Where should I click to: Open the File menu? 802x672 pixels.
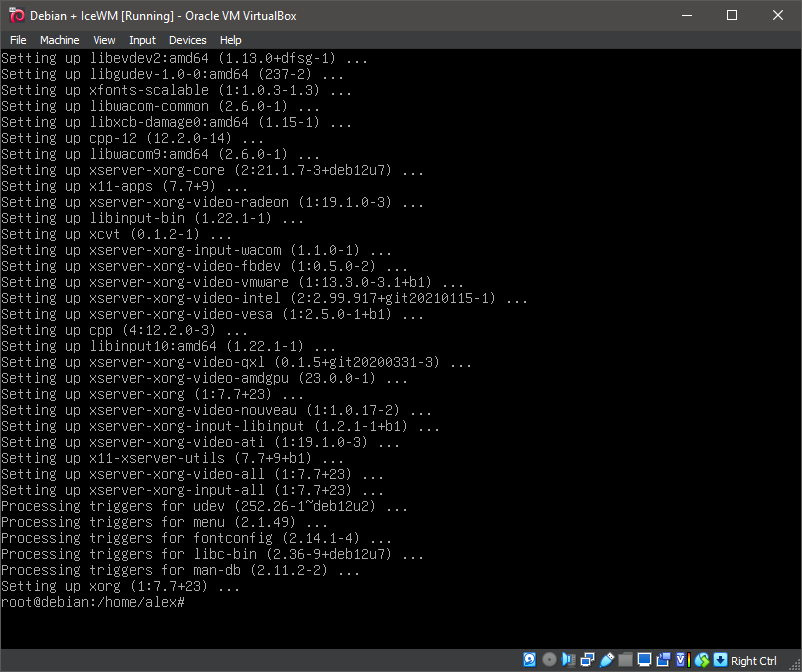(18, 40)
